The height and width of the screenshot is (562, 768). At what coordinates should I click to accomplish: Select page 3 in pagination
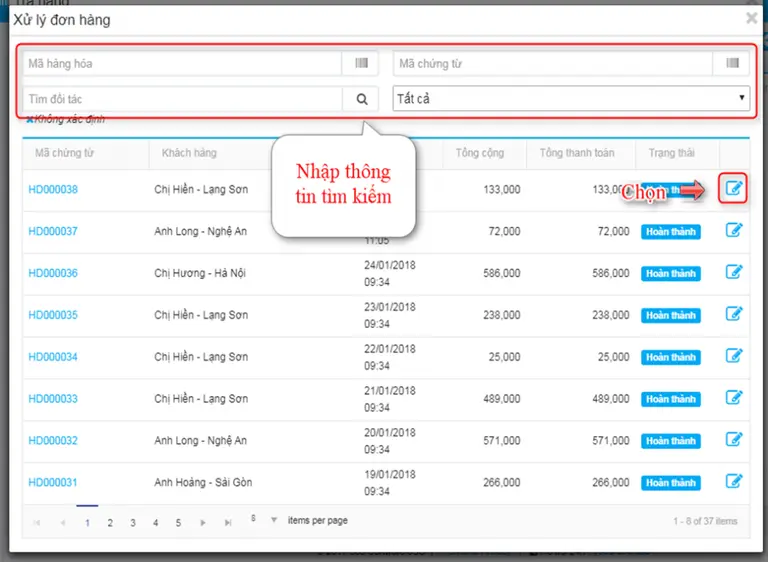click(x=133, y=523)
